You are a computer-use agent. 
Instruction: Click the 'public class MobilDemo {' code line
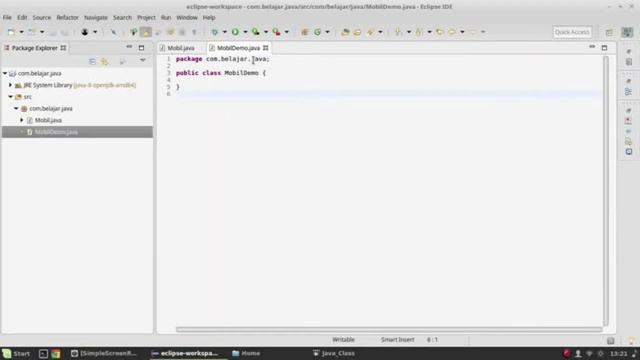click(221, 73)
